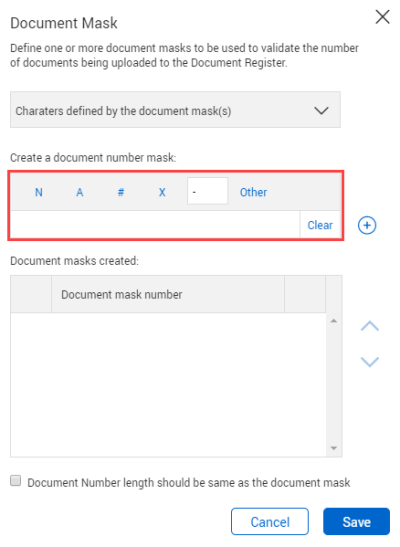
Task: Click the scrollbar down arrow in masks list
Action: click(334, 448)
